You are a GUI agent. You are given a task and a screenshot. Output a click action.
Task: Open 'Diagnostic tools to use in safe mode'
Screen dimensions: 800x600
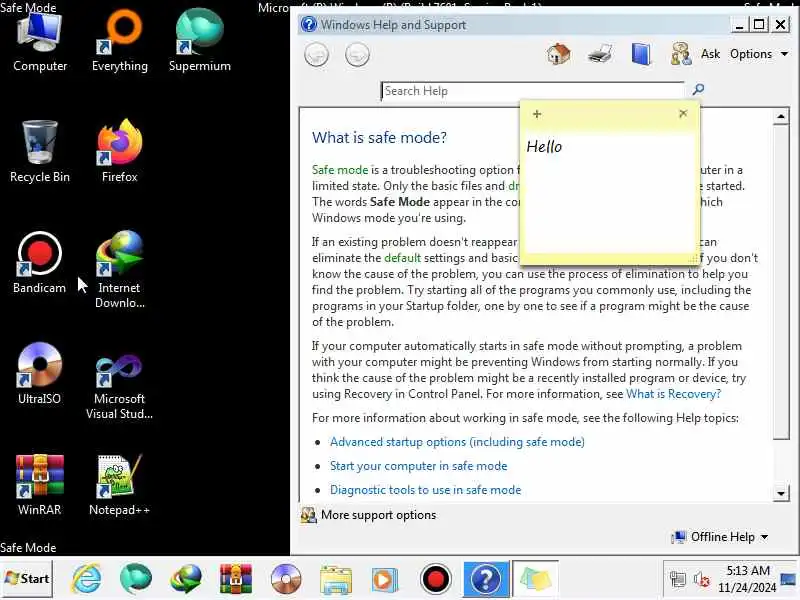coord(426,490)
